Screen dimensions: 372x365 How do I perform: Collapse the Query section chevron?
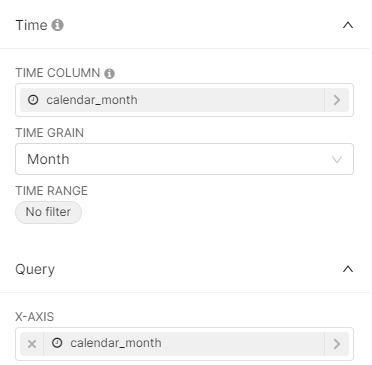(x=348, y=269)
